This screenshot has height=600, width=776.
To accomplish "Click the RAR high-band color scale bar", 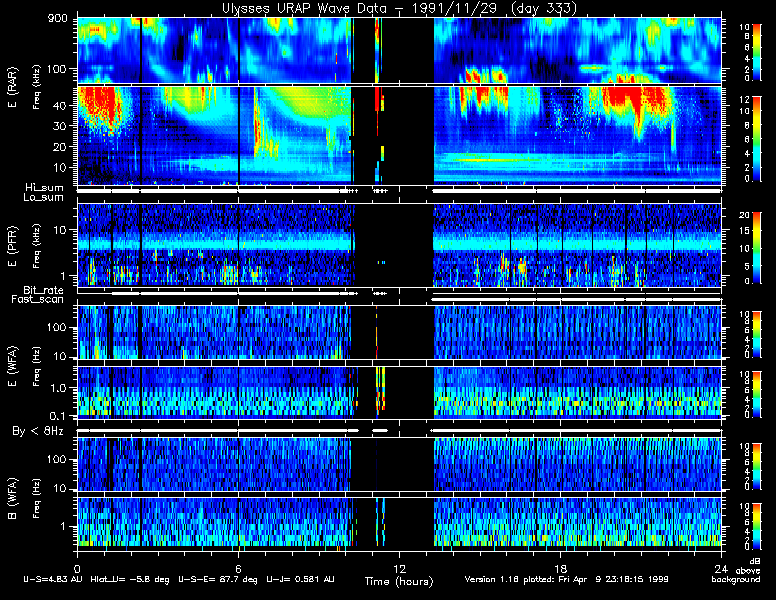I will tap(757, 51).
